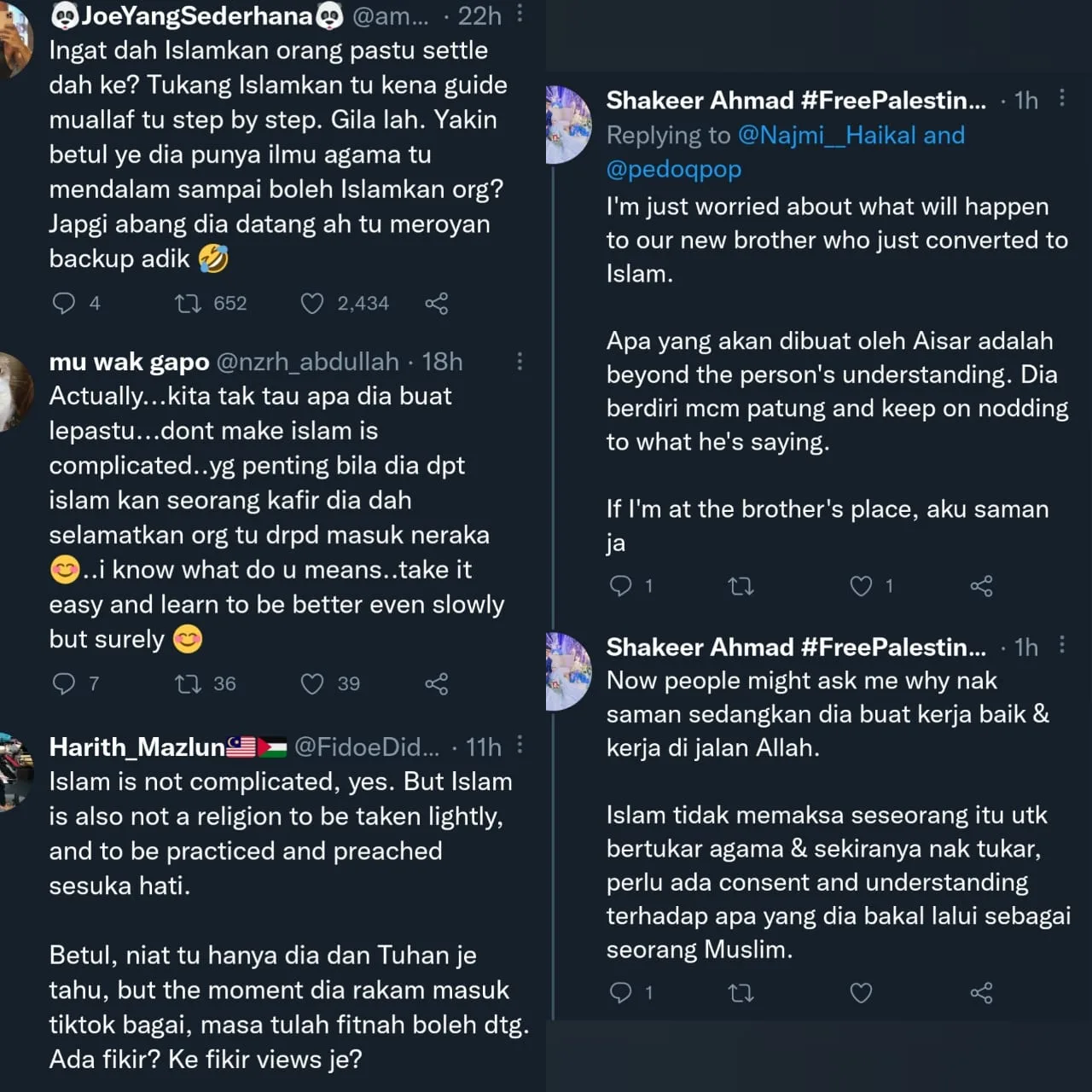Retweet JoeYangSederhana's tweet with 652 retweets
Screen dimensions: 1092x1092
188,303
